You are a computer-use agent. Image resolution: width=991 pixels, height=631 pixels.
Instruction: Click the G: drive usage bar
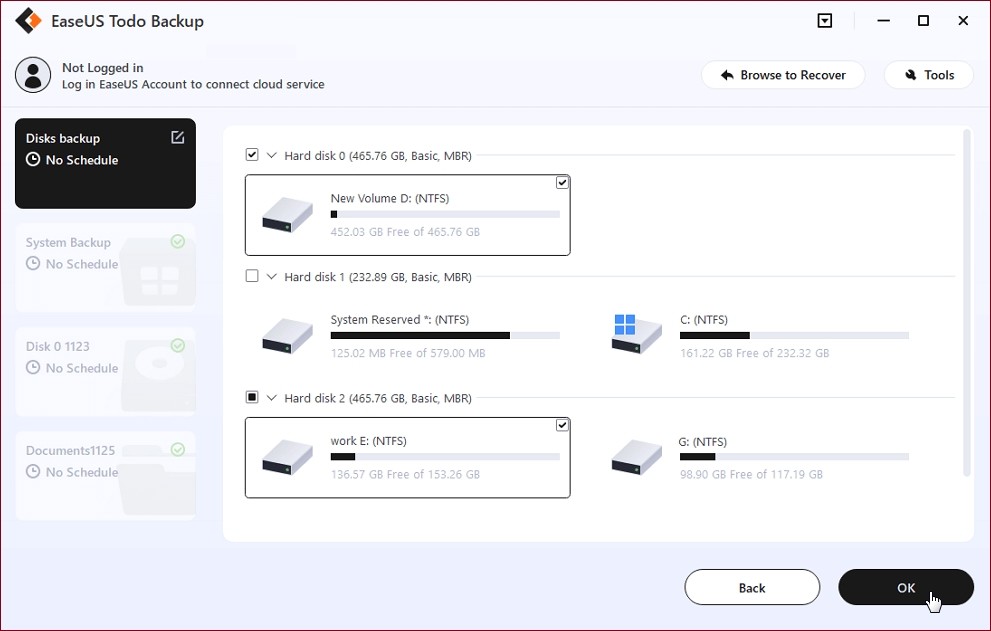point(794,457)
